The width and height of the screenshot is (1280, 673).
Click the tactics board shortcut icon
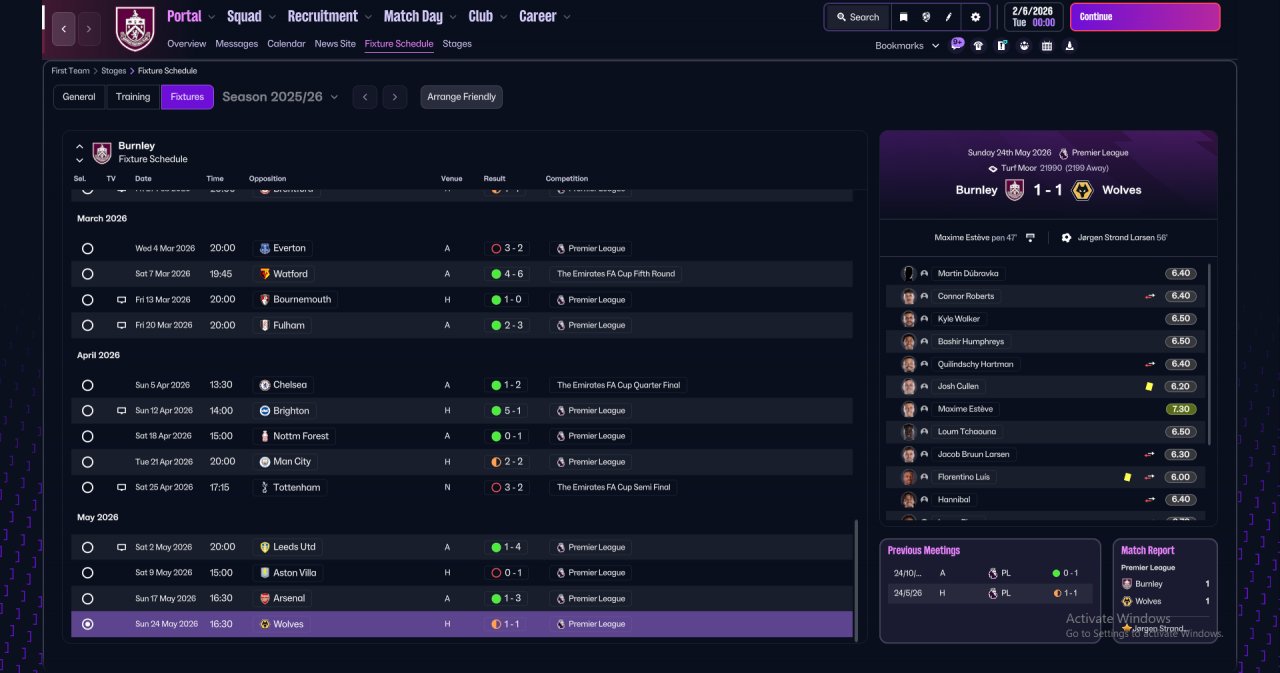[1001, 45]
